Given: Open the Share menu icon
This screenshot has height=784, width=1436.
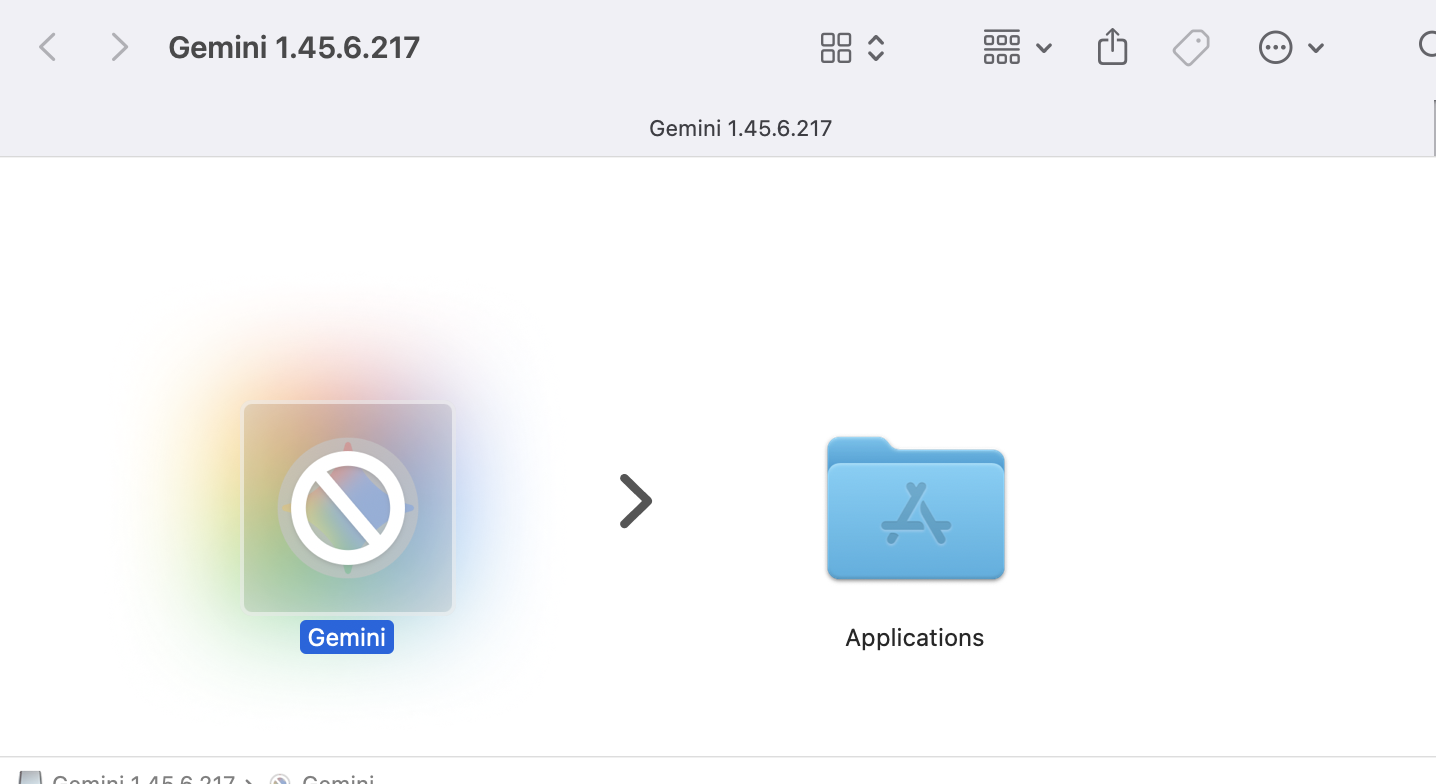Looking at the screenshot, I should coord(1112,47).
